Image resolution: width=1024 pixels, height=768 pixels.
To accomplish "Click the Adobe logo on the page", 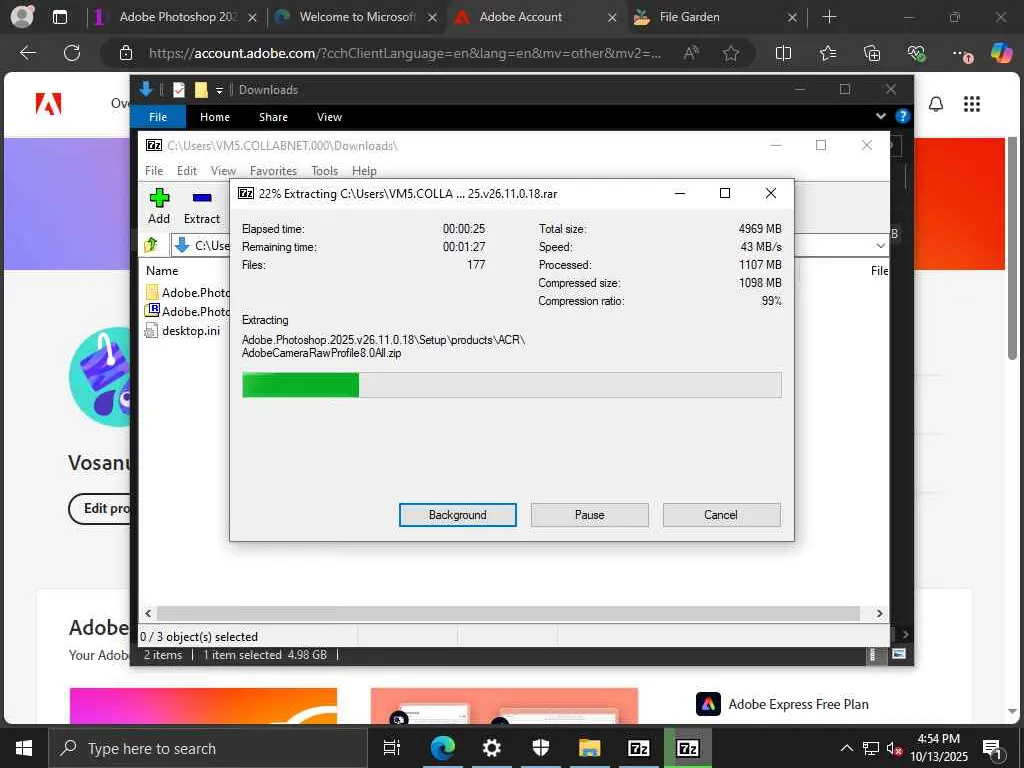I will click(x=48, y=104).
